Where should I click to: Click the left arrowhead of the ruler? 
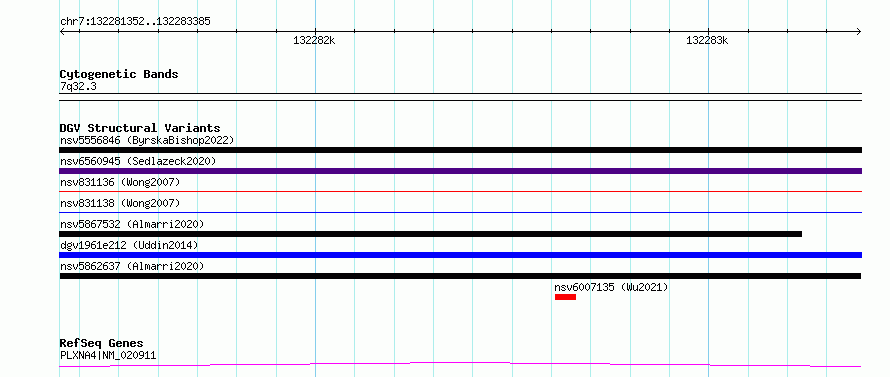pos(62,32)
